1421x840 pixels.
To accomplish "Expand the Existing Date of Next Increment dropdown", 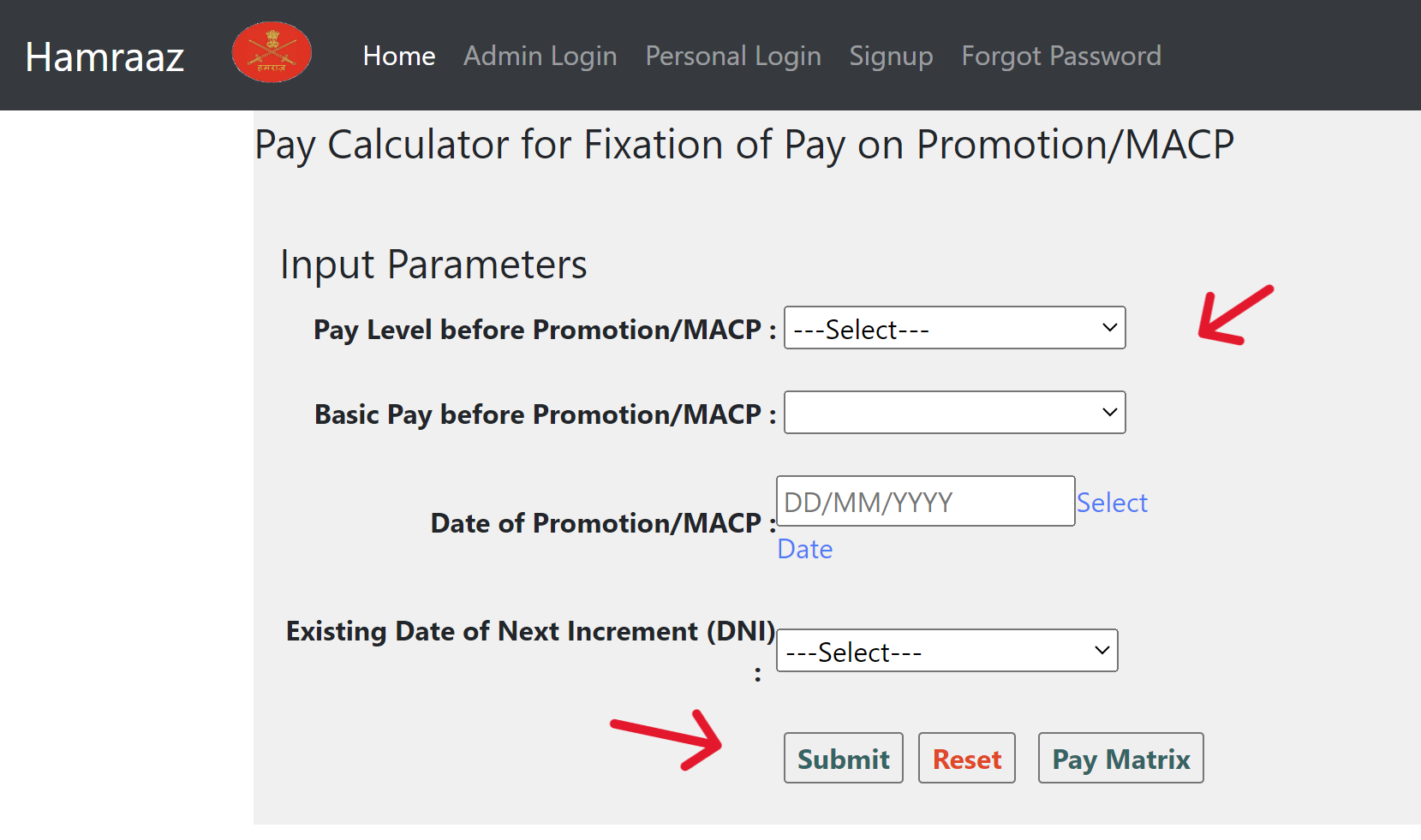I will 946,651.
